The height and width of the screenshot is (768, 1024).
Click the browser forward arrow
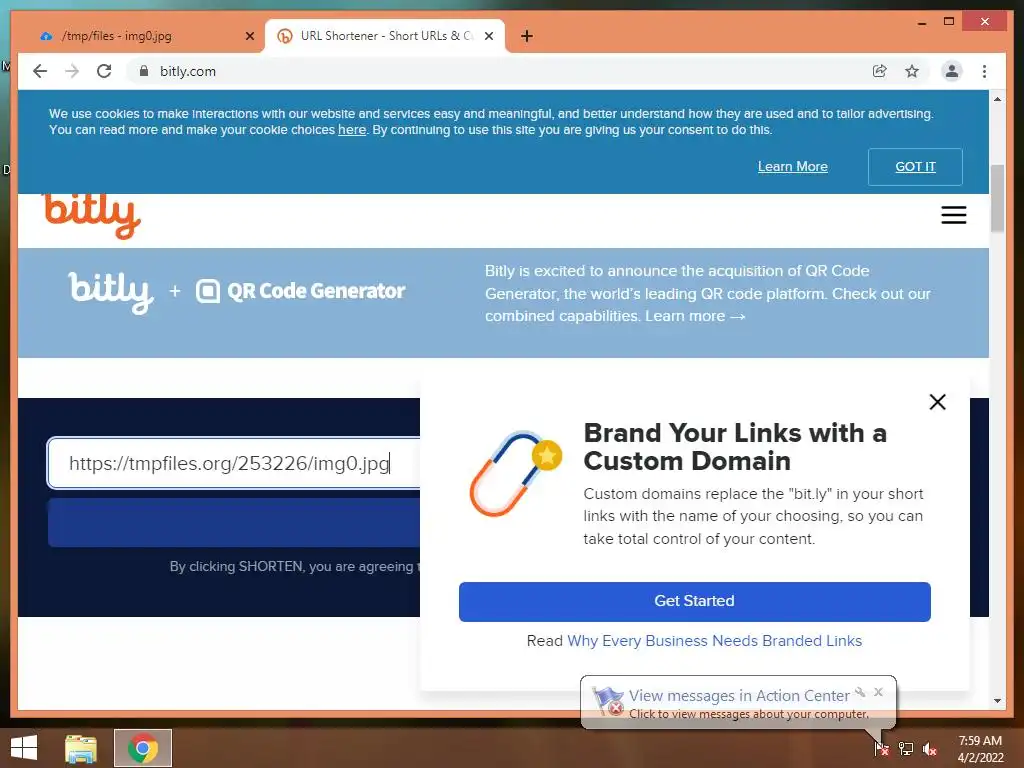[72, 71]
